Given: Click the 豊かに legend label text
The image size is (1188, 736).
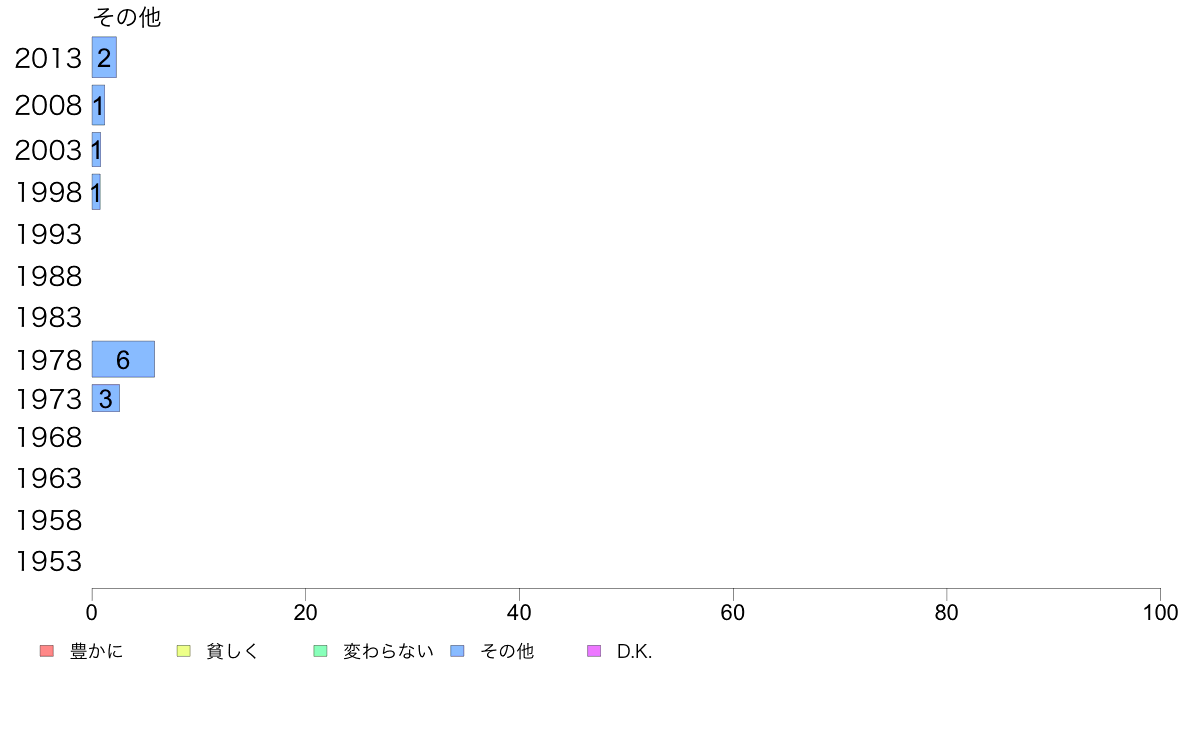Looking at the screenshot, I should click(96, 651).
